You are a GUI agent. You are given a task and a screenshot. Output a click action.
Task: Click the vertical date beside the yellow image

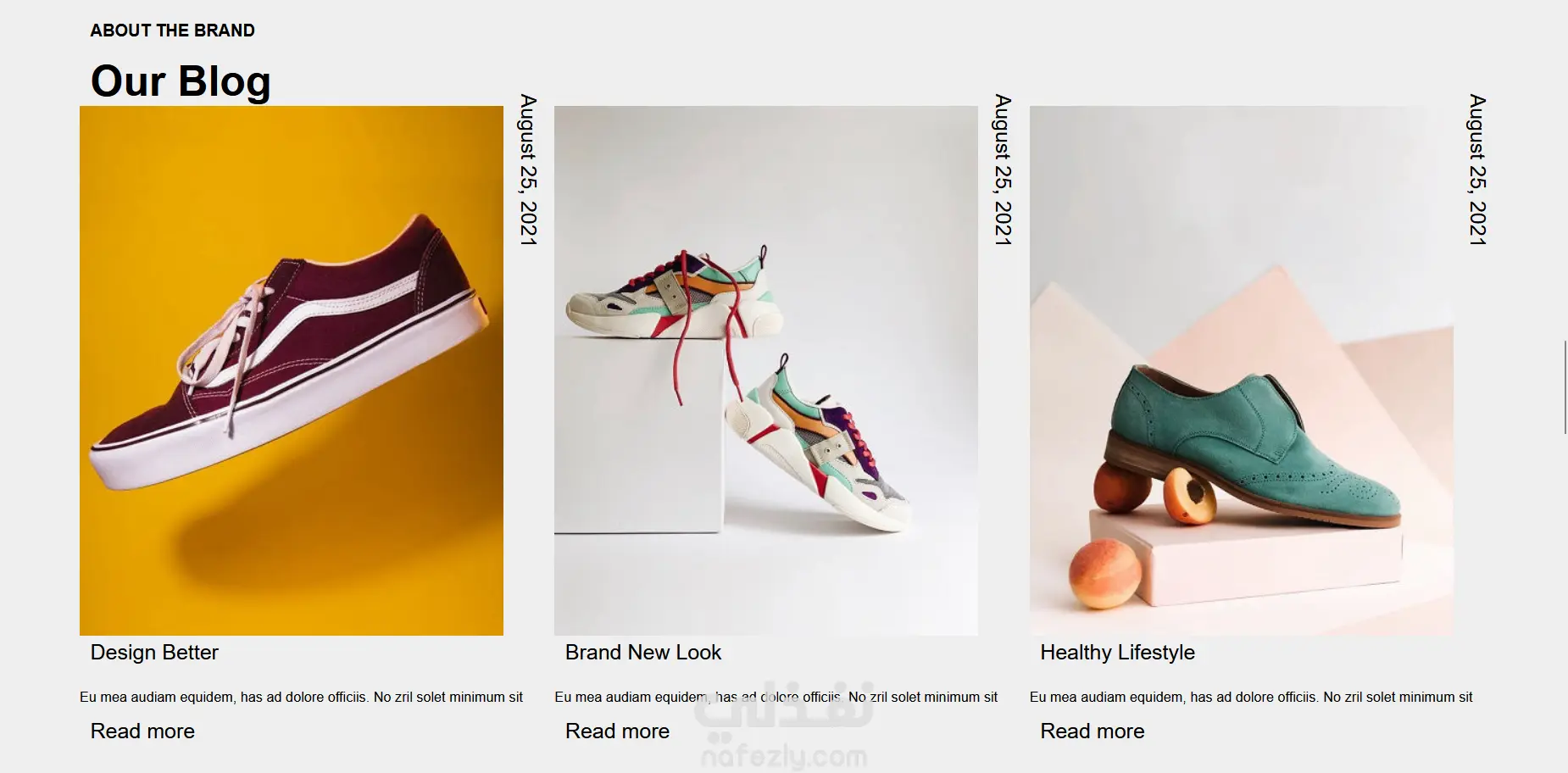pos(528,170)
